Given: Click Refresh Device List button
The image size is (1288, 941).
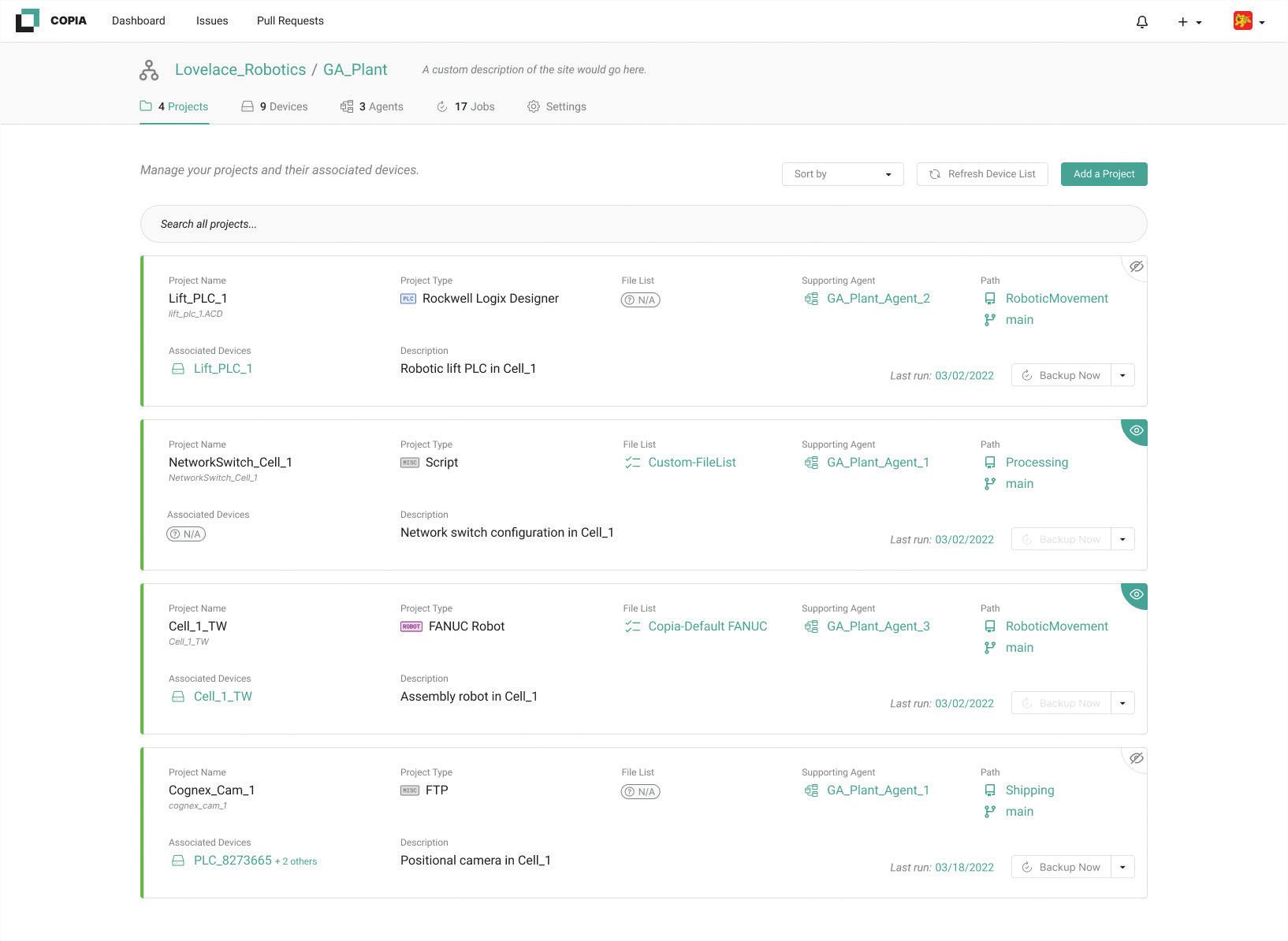Looking at the screenshot, I should click(982, 174).
